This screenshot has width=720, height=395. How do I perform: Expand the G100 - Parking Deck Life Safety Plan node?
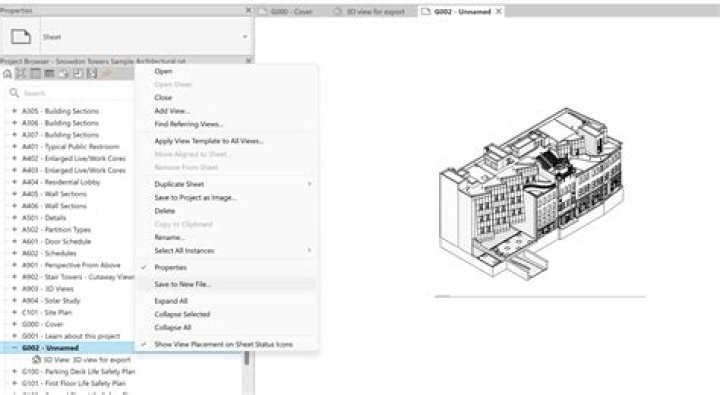coord(14,371)
